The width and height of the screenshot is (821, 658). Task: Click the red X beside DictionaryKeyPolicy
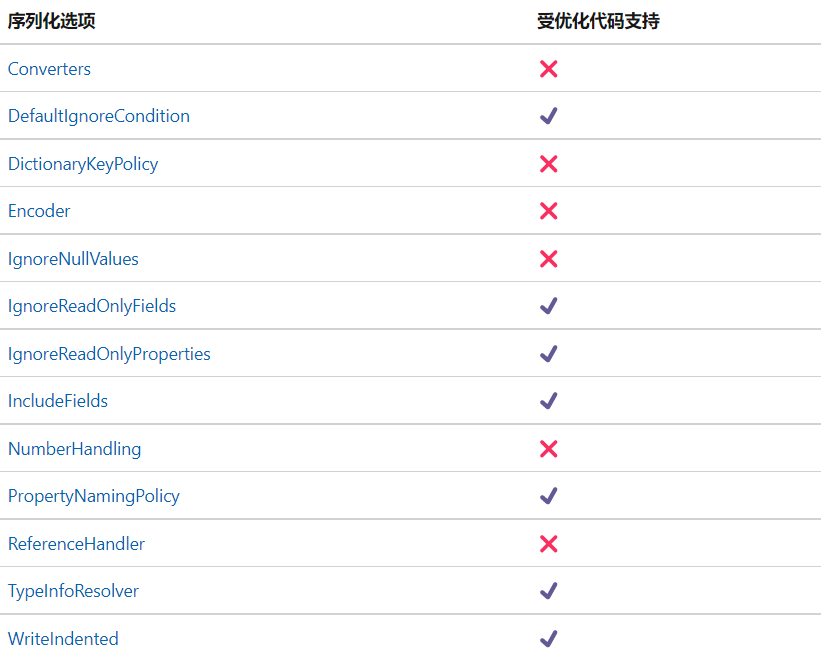(548, 164)
